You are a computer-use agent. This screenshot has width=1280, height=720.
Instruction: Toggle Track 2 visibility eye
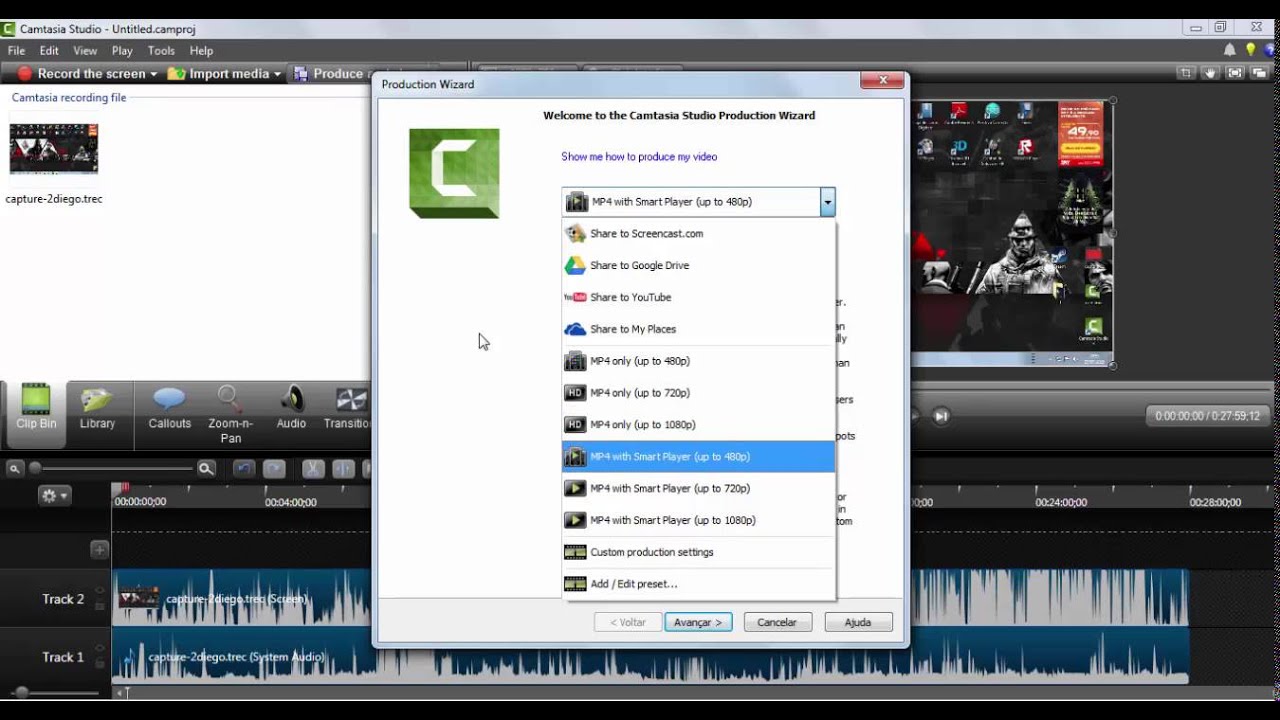pos(99,591)
